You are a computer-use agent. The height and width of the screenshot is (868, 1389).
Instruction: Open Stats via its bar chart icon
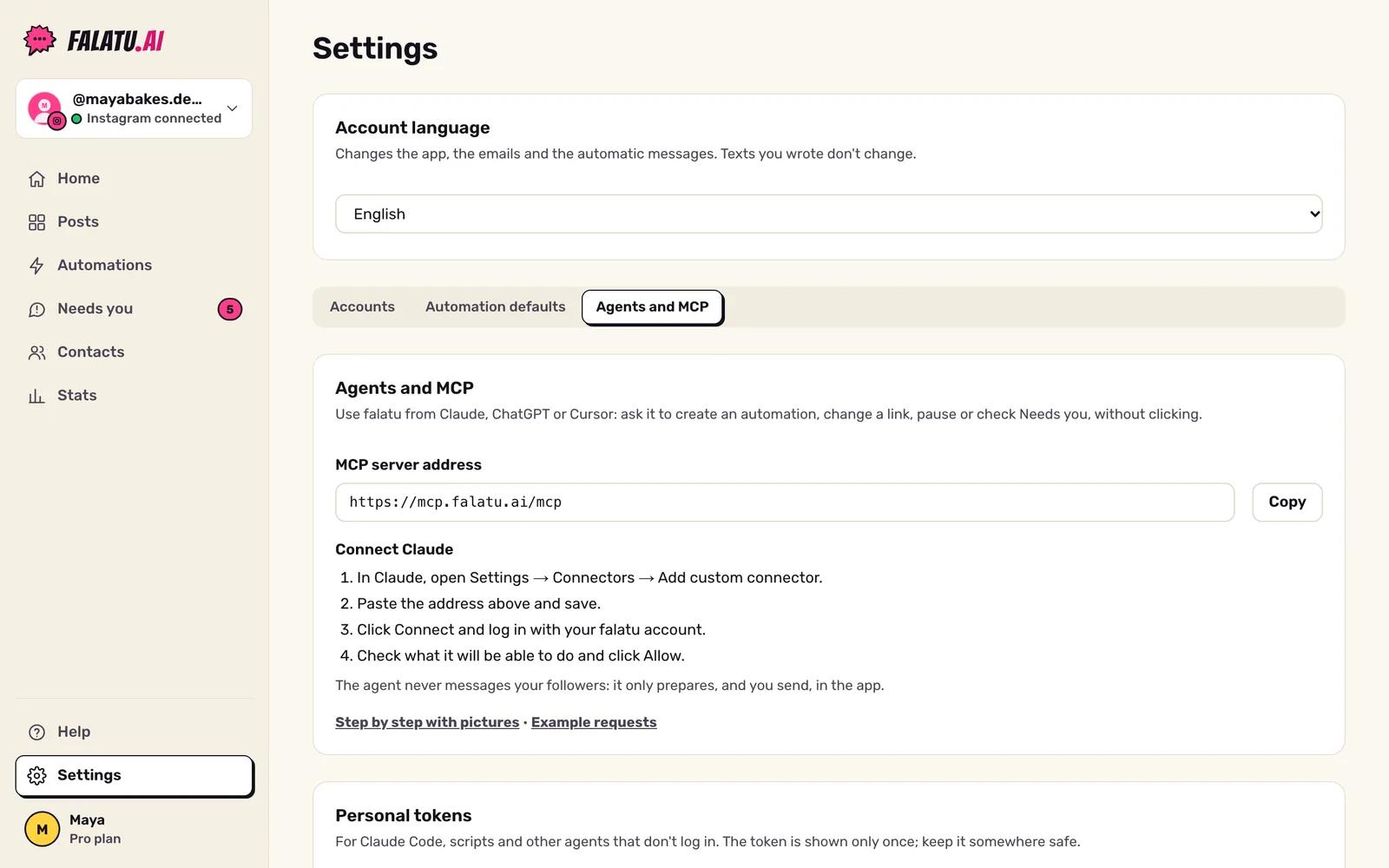tap(36, 396)
